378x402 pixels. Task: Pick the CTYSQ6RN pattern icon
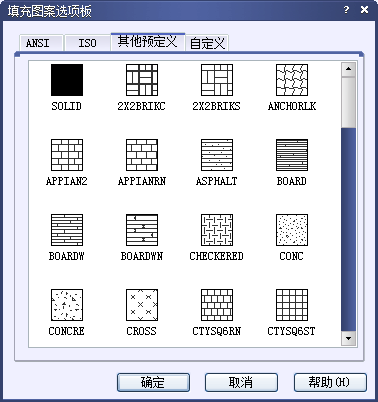217,305
